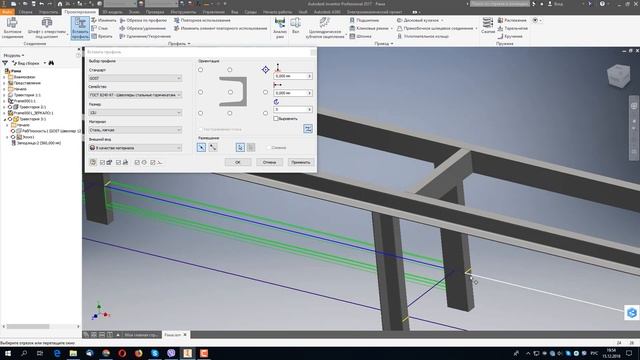Open the Family (Семейство) dropdown
The image size is (640, 360).
click(135, 95)
